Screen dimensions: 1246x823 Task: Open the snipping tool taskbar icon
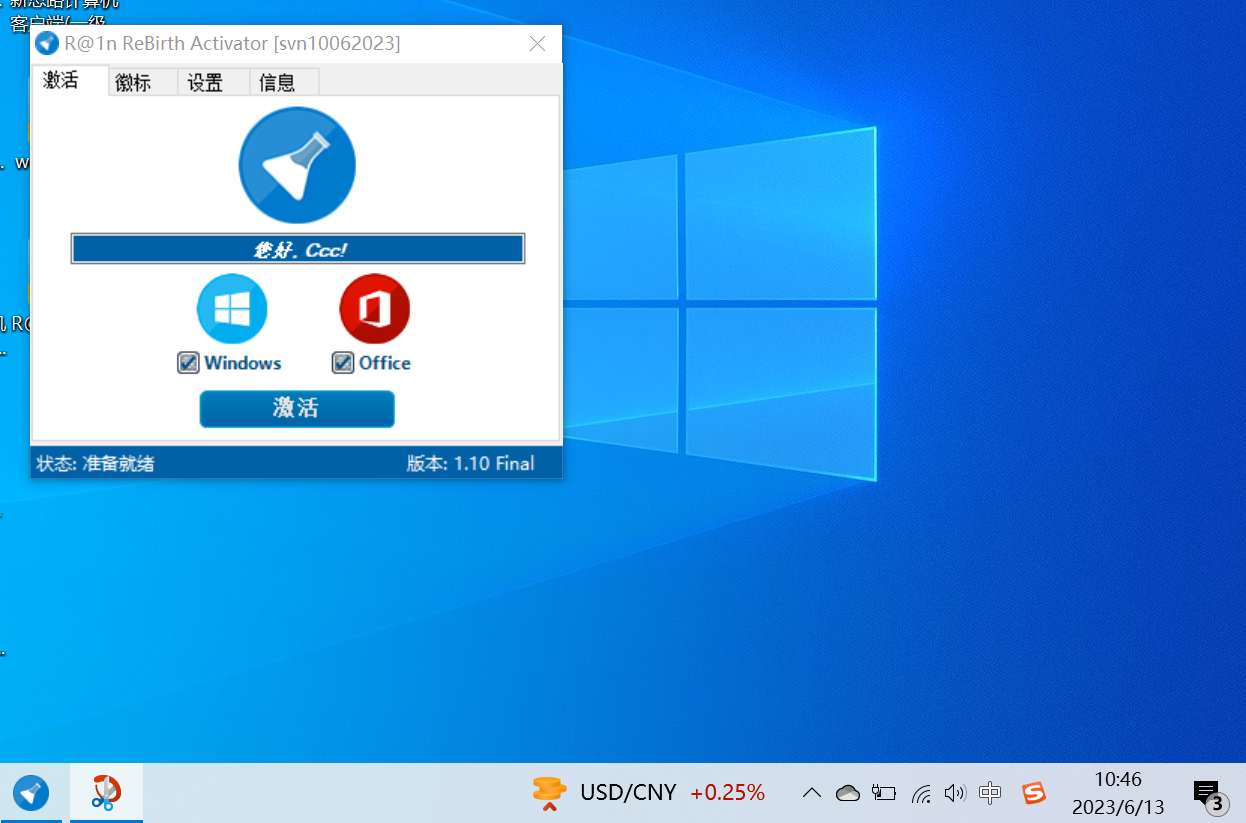point(106,793)
